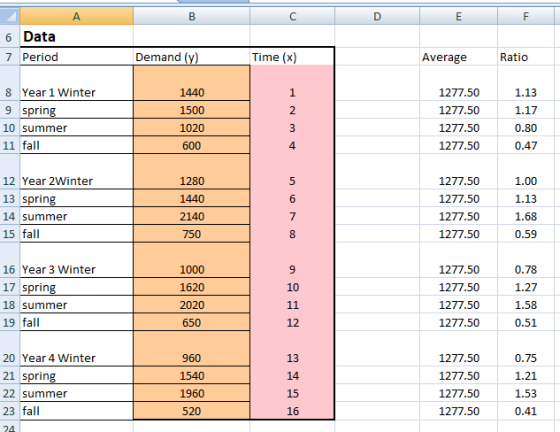Select the 'fall' cell in row 23
Image resolution: width=560 pixels, height=432 pixels.
pyautogui.click(x=76, y=411)
